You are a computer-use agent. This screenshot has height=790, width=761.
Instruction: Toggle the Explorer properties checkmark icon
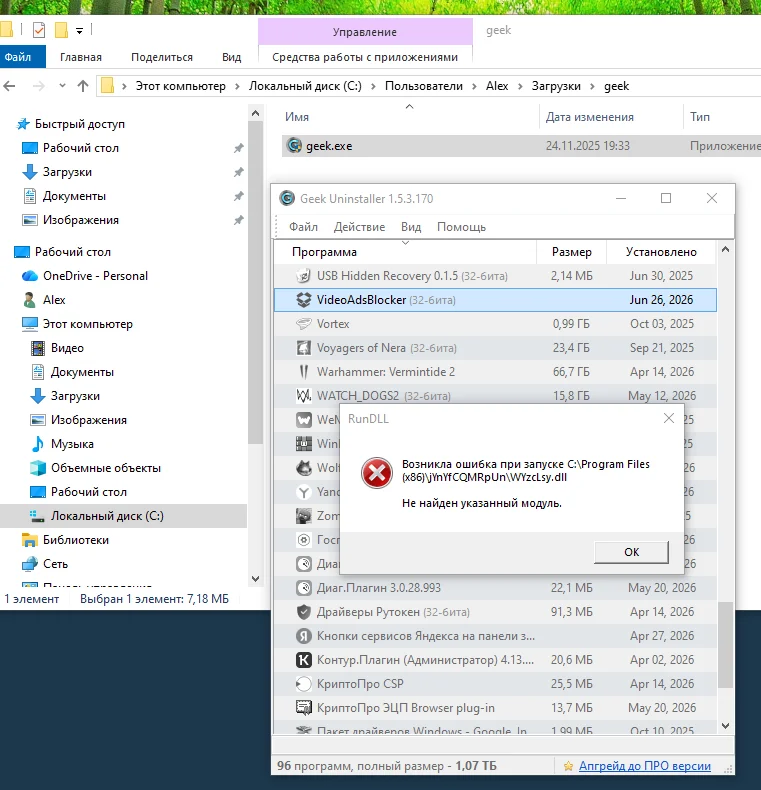pyautogui.click(x=39, y=30)
